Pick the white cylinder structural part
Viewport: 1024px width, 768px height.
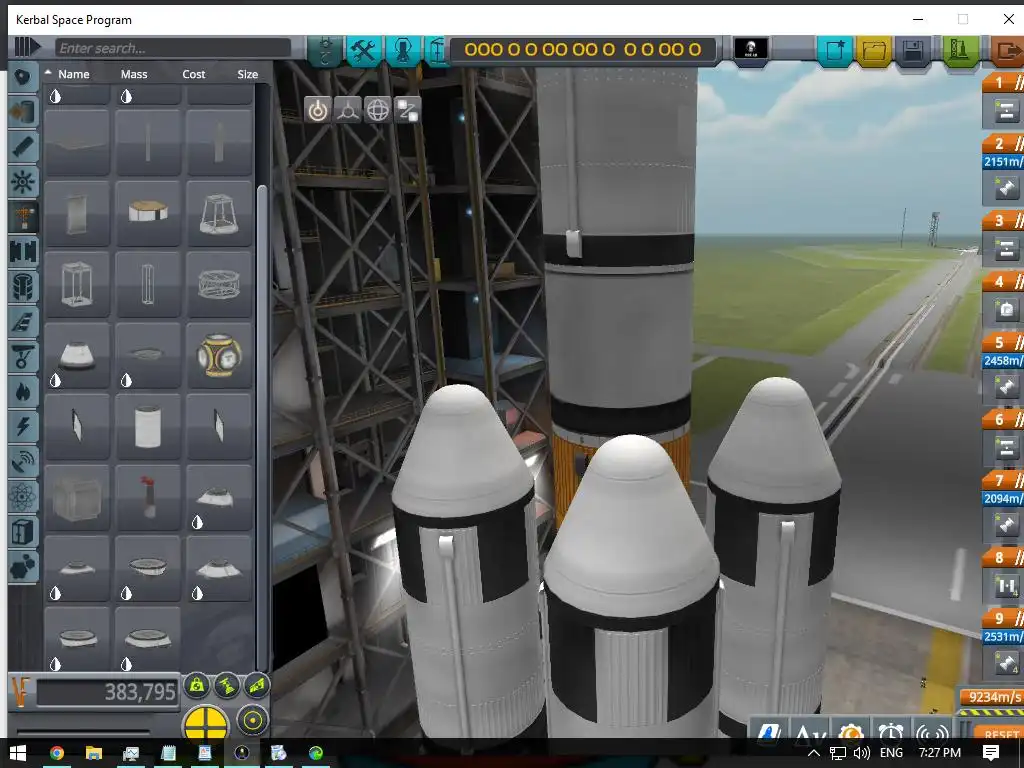[x=148, y=426]
